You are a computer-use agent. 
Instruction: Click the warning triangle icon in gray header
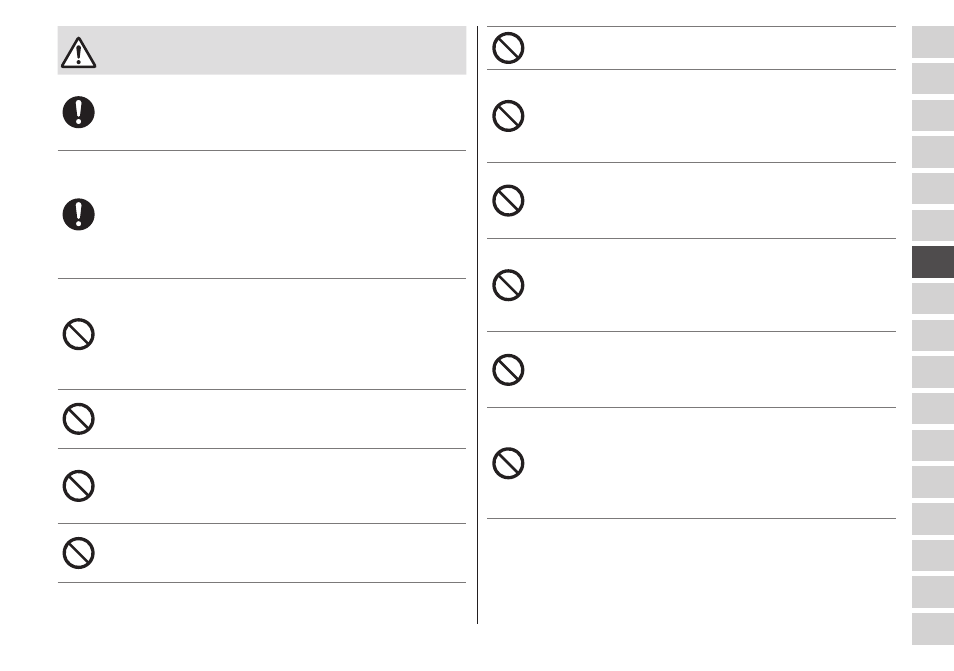point(78,53)
